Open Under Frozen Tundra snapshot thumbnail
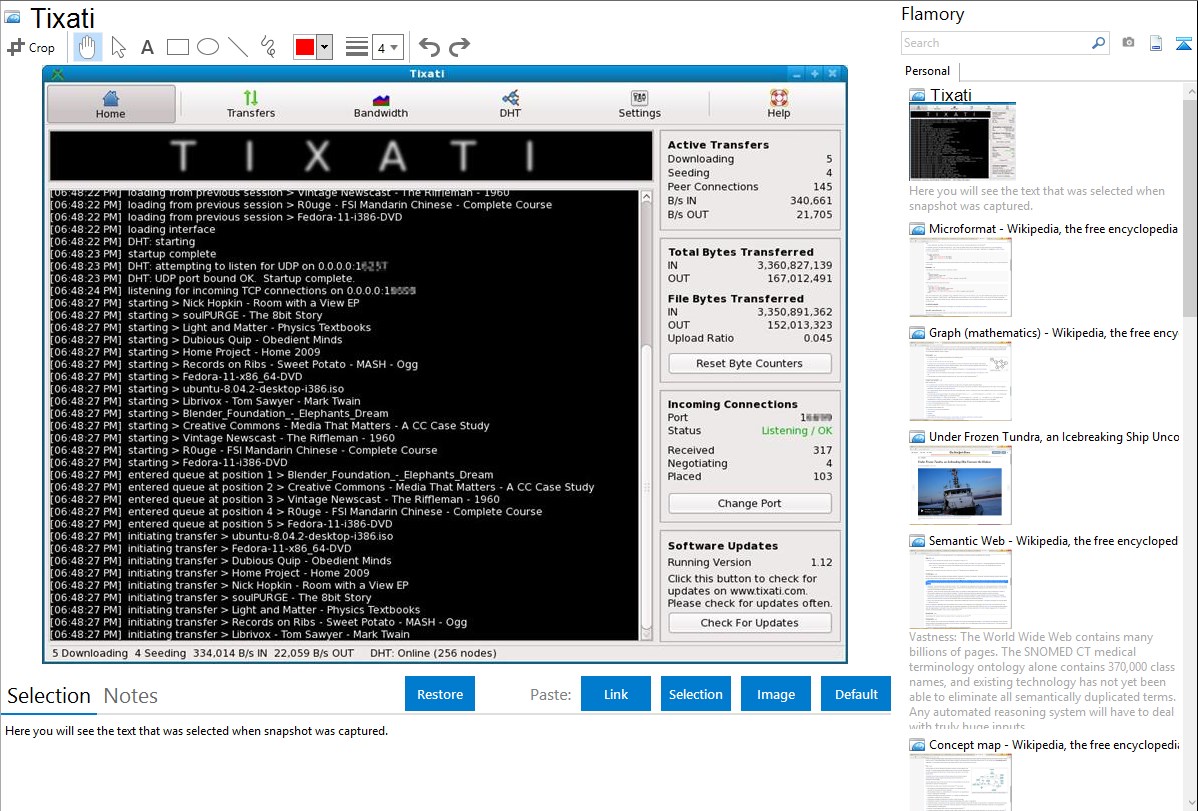 (960, 485)
